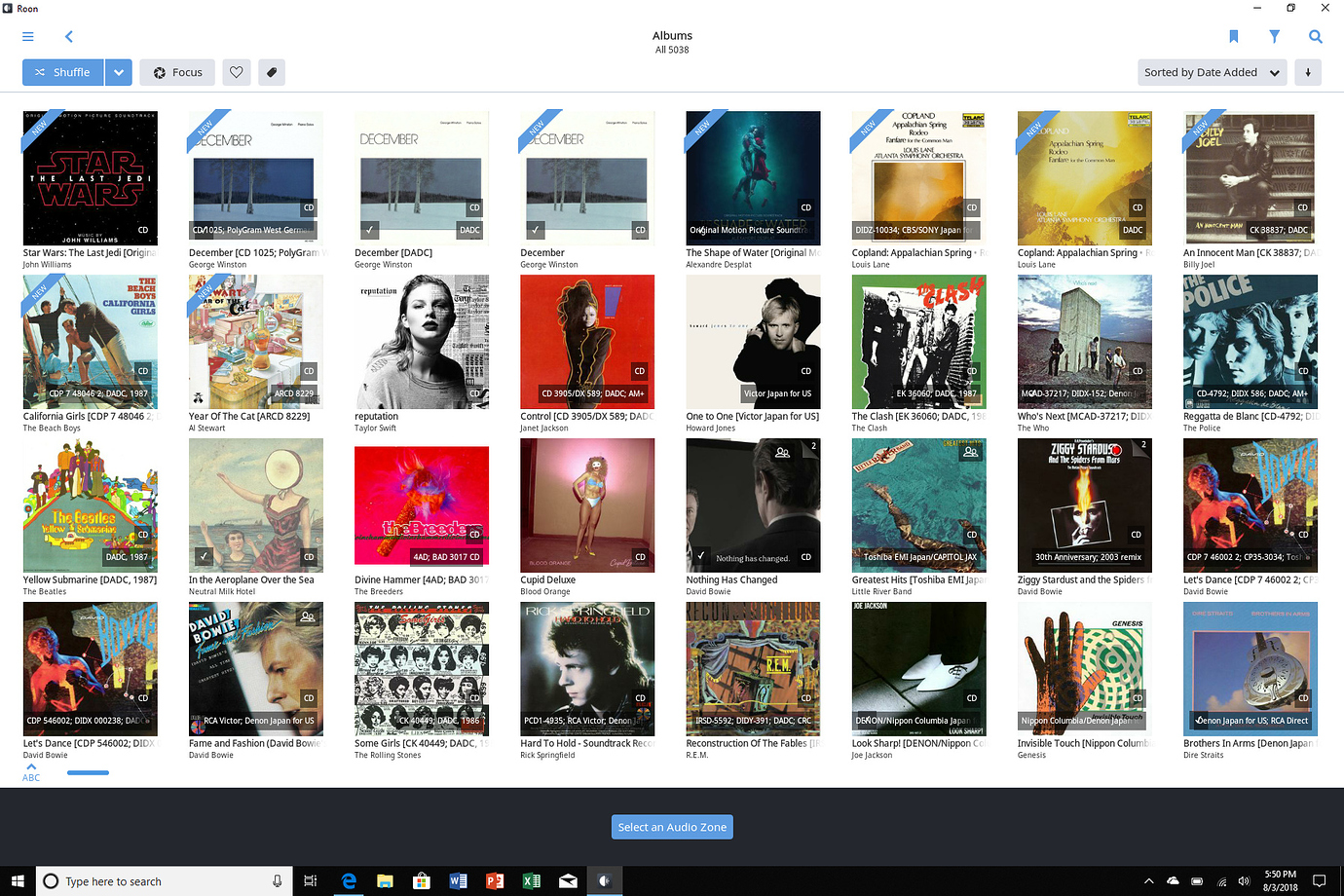Open The Shape of Water album cover
This screenshot has width=1344, height=896.
(x=753, y=178)
